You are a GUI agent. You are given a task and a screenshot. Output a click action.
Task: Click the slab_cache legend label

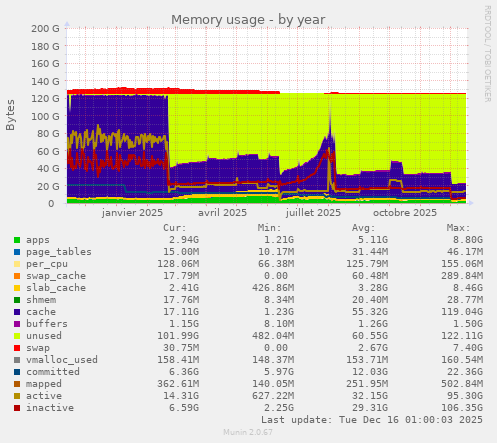[56, 288]
